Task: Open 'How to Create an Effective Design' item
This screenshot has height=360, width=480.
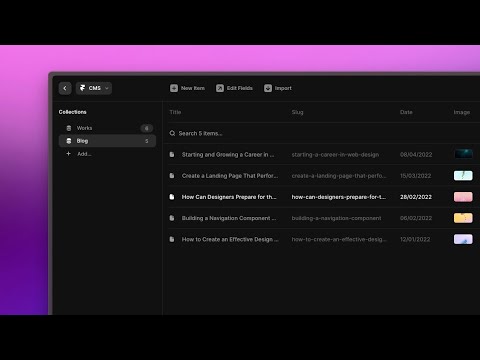Action: click(230, 239)
